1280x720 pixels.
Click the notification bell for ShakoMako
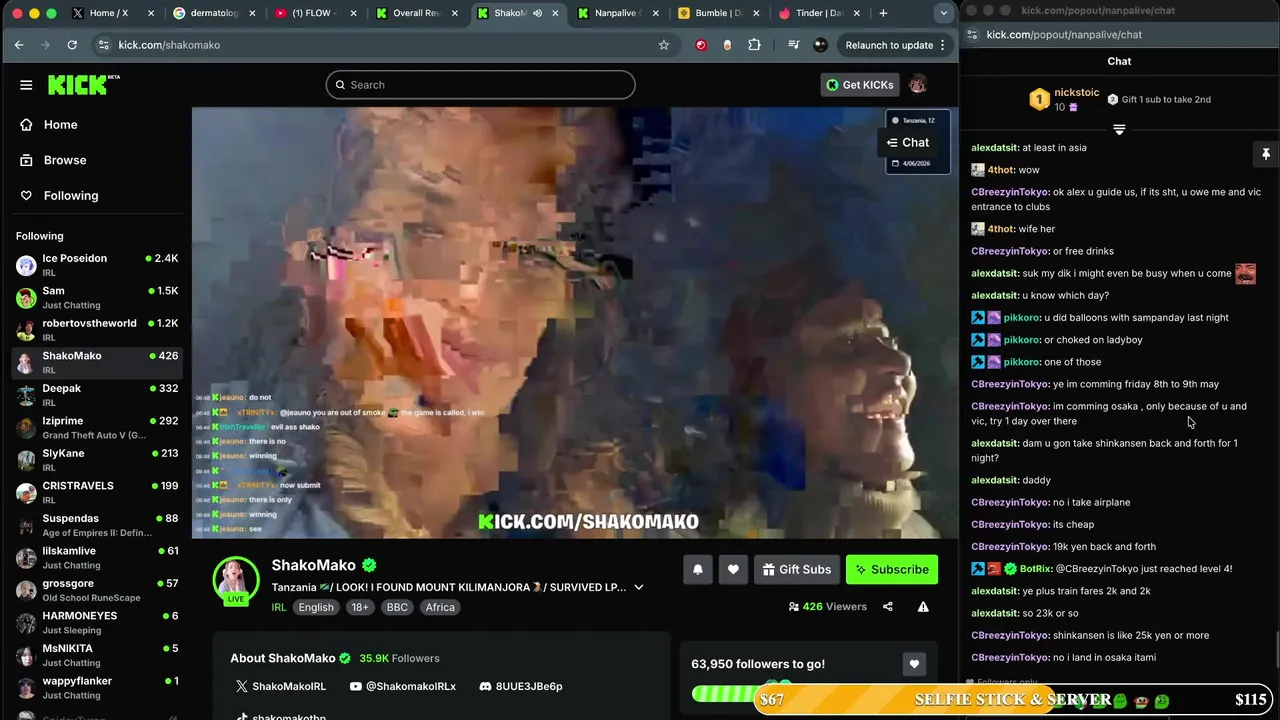pos(698,569)
